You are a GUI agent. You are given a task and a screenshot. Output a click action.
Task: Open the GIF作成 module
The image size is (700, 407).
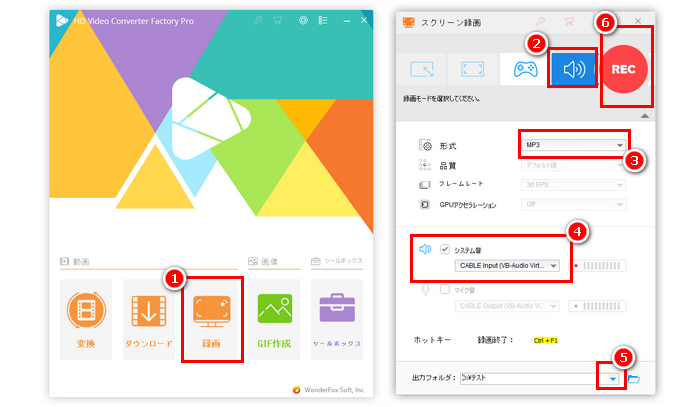pyautogui.click(x=274, y=319)
